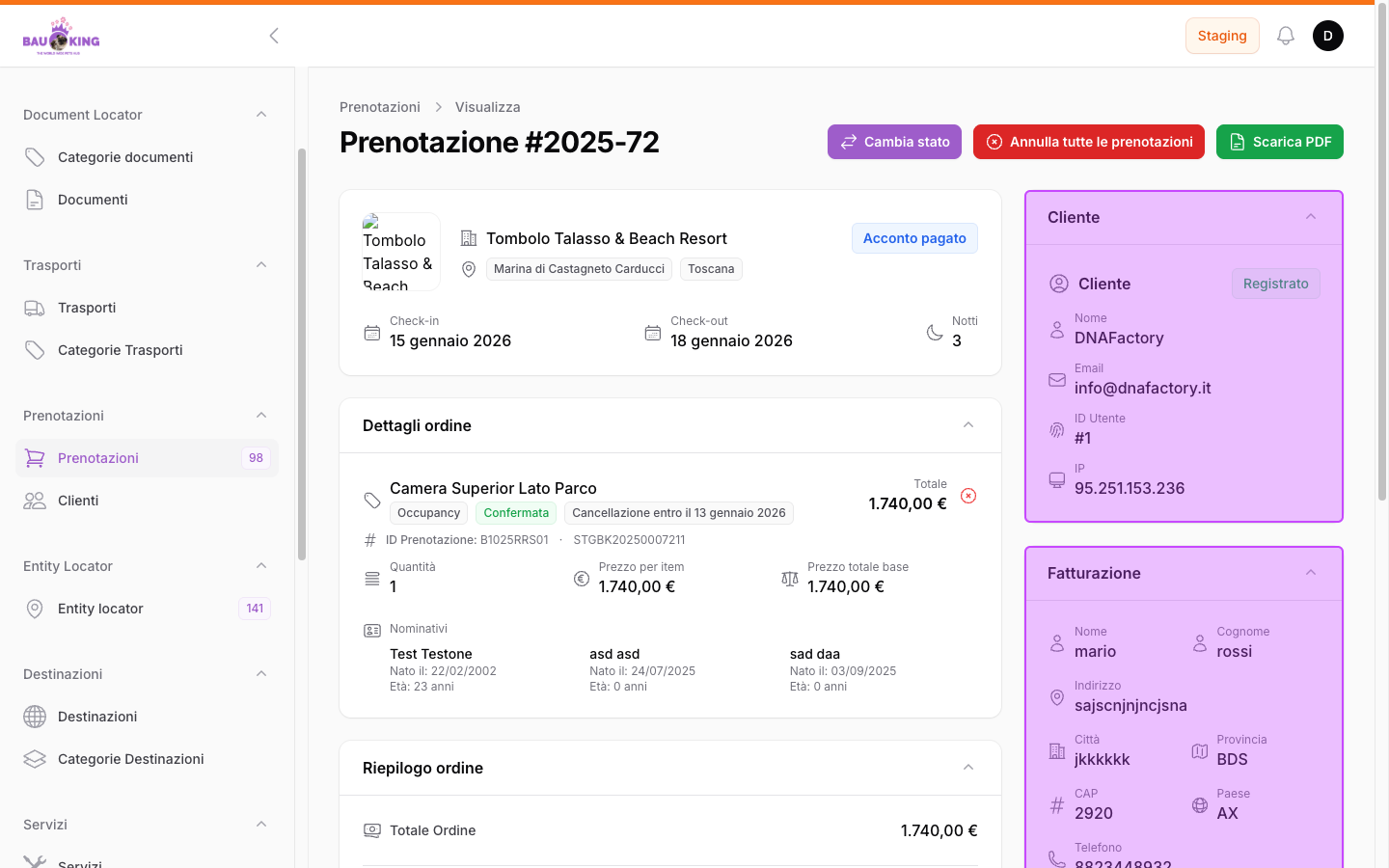Collapse the Cliente panel
The image size is (1389, 868).
[1311, 217]
